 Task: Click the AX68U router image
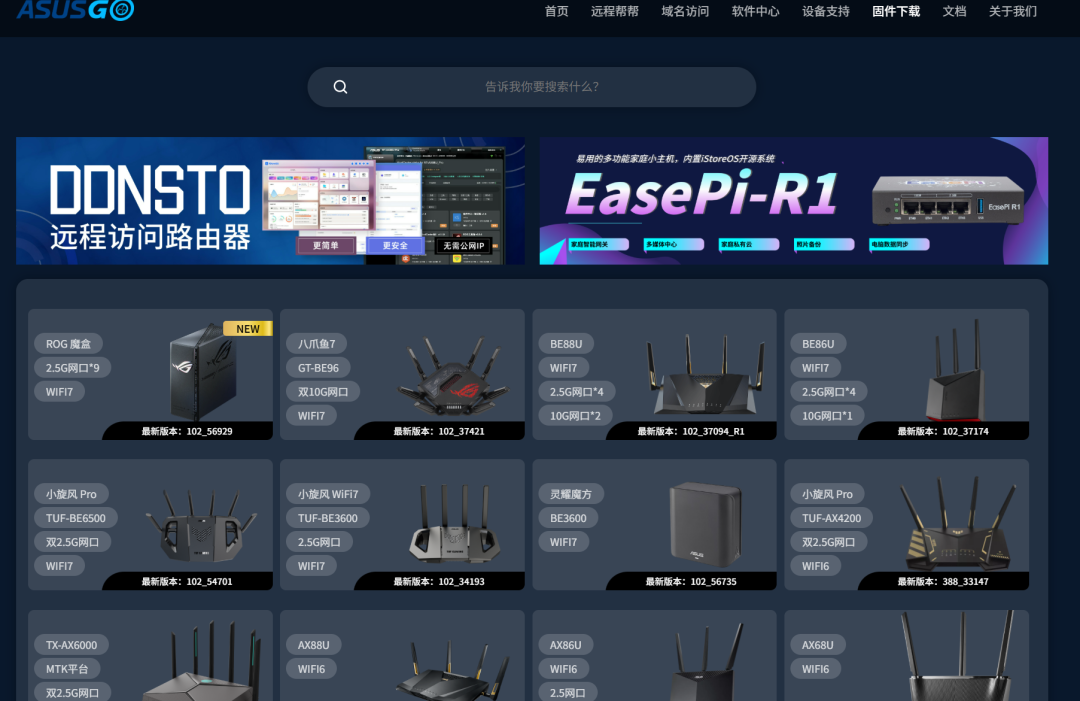(959, 656)
